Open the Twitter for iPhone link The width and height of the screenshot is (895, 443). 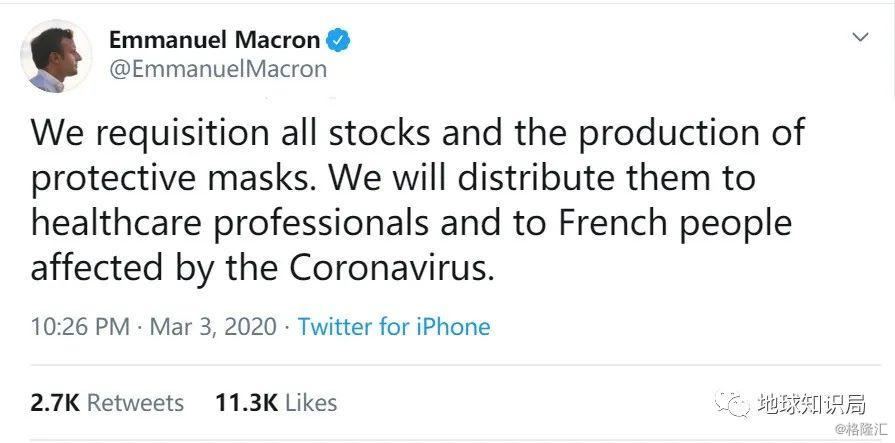click(x=394, y=327)
